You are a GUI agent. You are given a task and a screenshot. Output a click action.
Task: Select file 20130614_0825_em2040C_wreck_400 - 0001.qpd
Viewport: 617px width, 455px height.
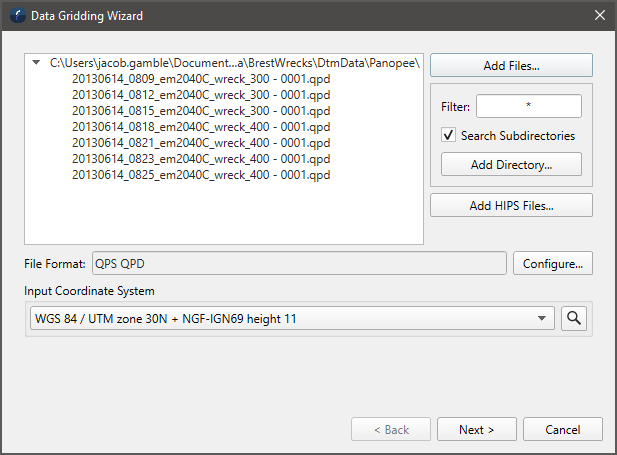(201, 174)
